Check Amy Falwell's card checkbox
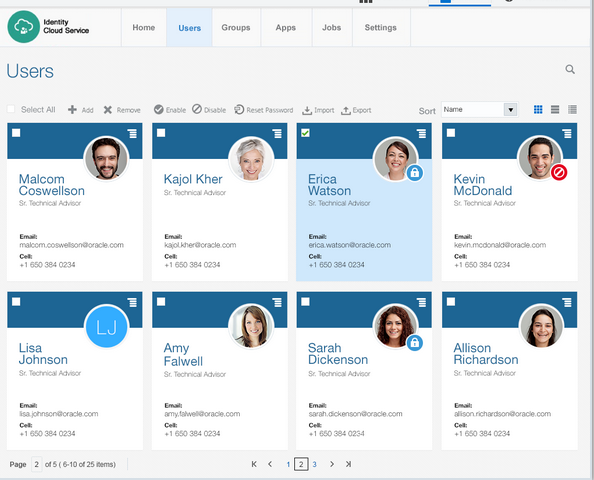The height and width of the screenshot is (480, 594). 161,302
